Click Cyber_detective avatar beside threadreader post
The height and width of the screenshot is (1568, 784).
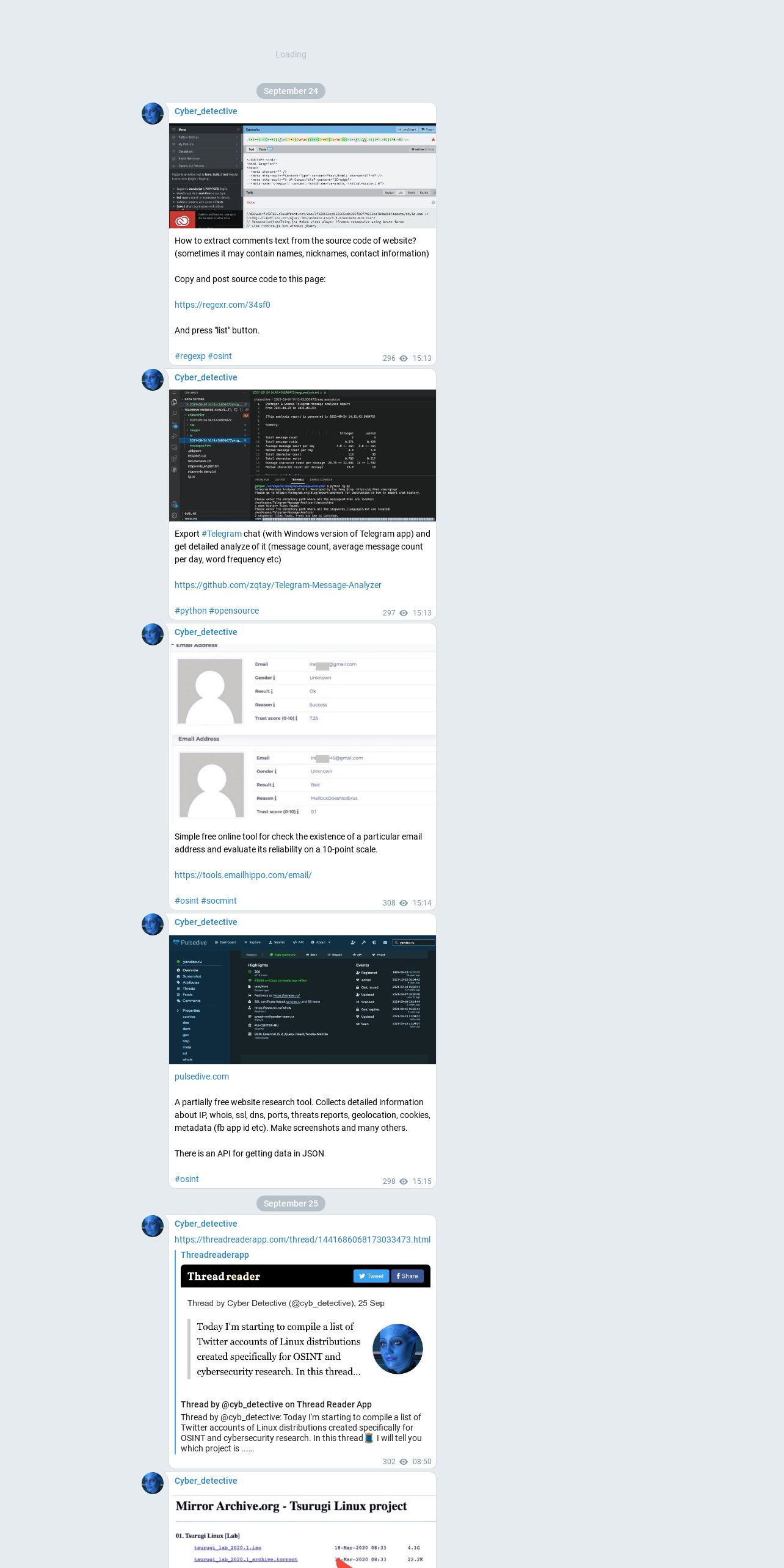coord(153,1226)
